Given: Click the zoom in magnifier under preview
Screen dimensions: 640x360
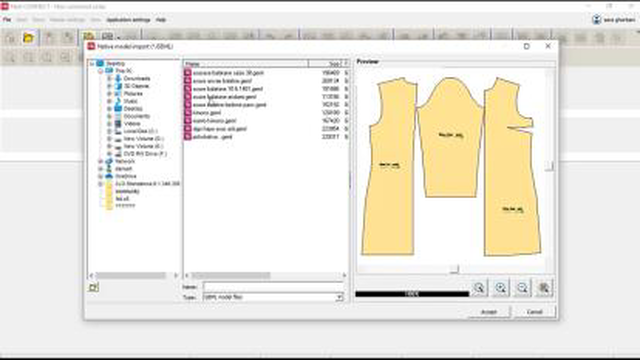Looking at the screenshot, I should (501, 287).
